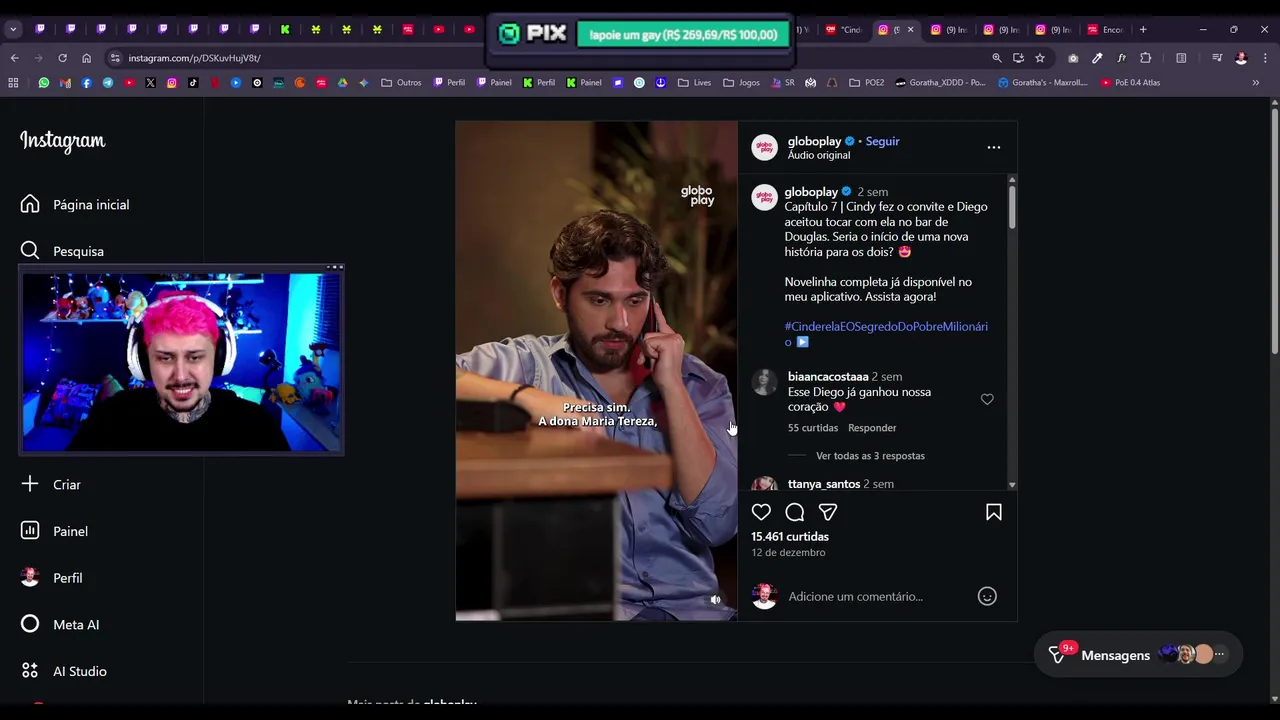The image size is (1280, 720).
Task: Open Goratha's - Maxroll bookmark
Action: (x=1043, y=83)
